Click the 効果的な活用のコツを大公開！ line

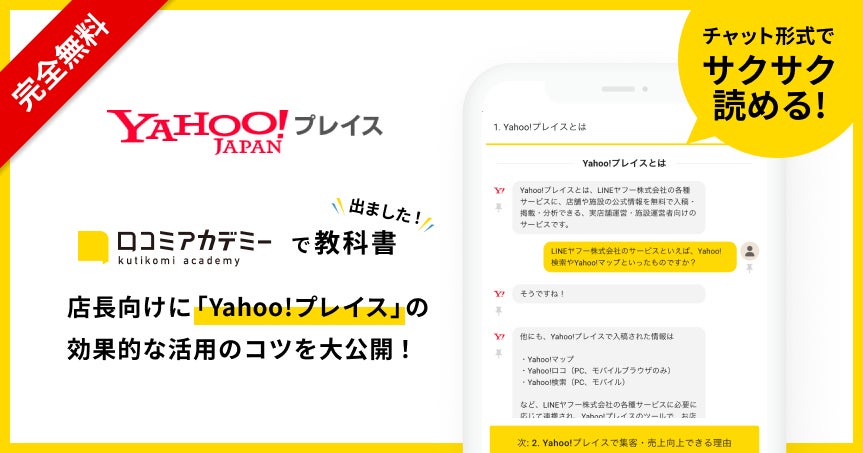point(239,350)
